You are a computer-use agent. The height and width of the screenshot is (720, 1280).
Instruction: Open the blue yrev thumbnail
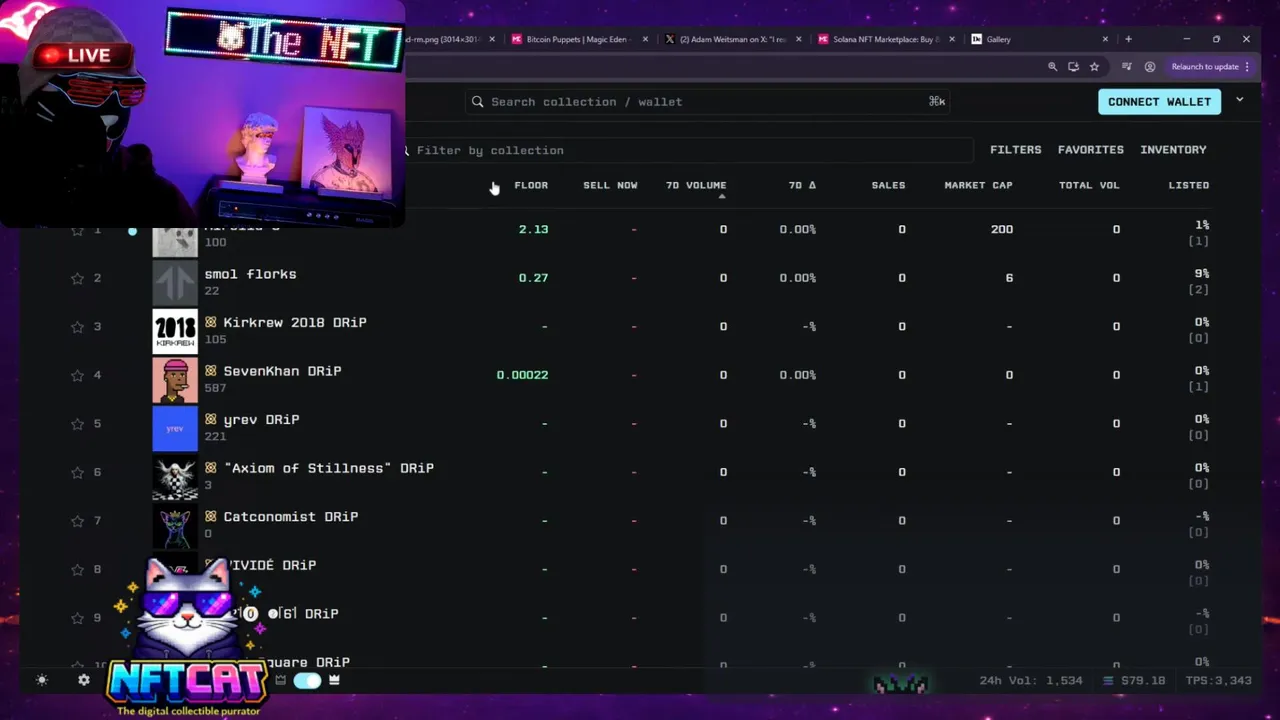point(175,428)
